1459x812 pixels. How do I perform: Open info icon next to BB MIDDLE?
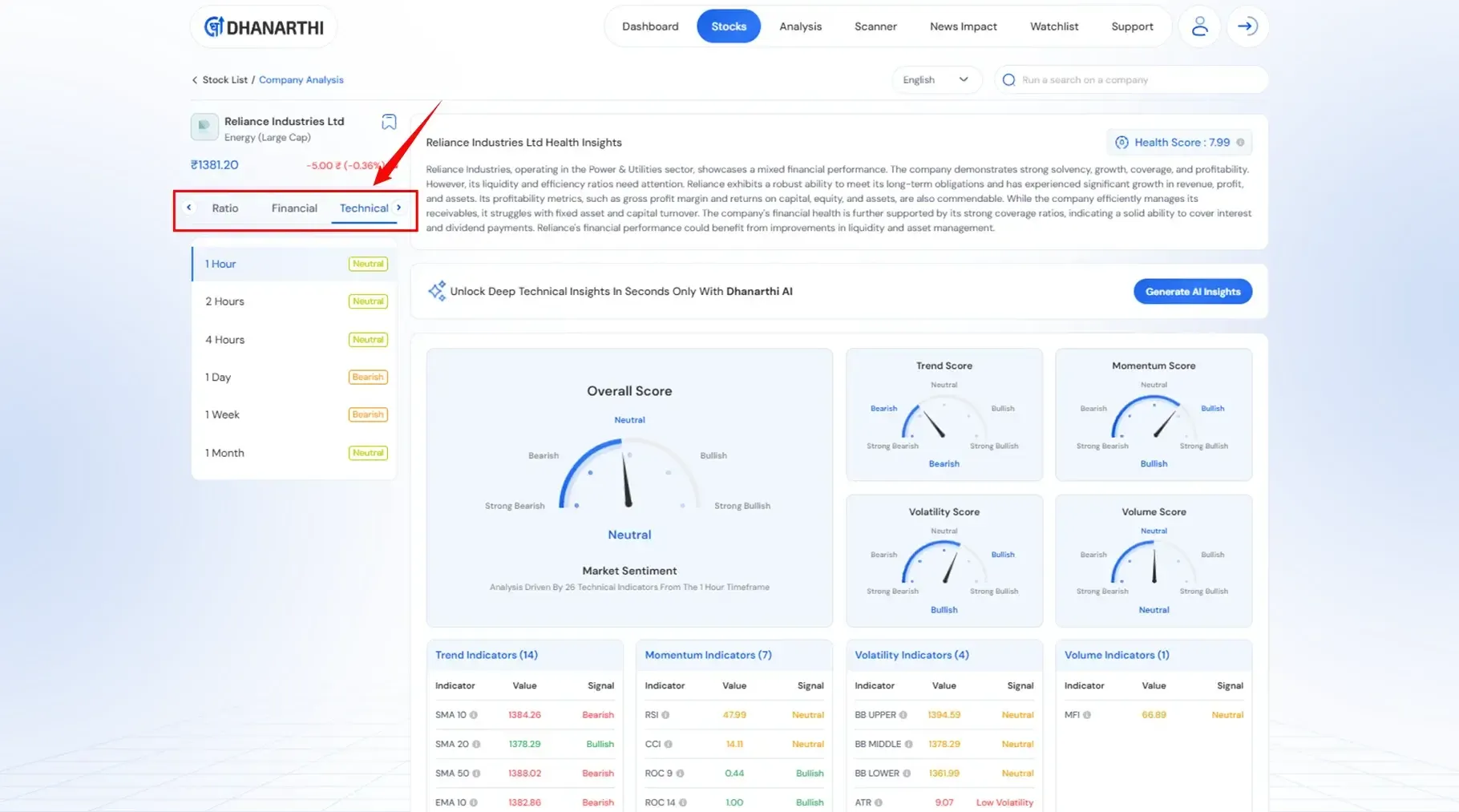(908, 745)
